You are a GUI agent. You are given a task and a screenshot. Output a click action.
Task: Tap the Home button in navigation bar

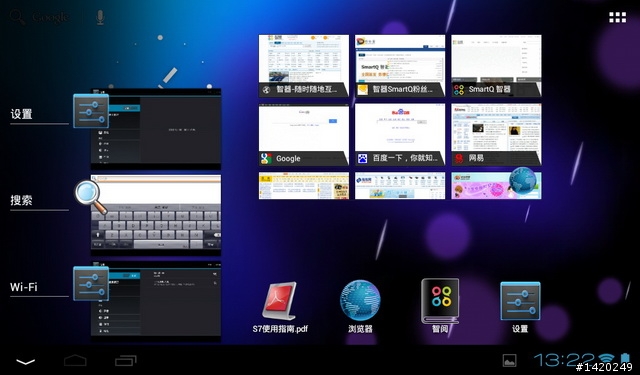[x=75, y=360]
